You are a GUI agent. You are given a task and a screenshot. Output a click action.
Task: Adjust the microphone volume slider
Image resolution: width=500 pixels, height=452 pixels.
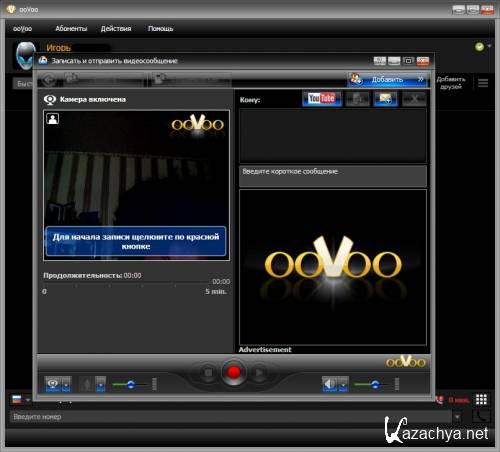click(x=130, y=384)
